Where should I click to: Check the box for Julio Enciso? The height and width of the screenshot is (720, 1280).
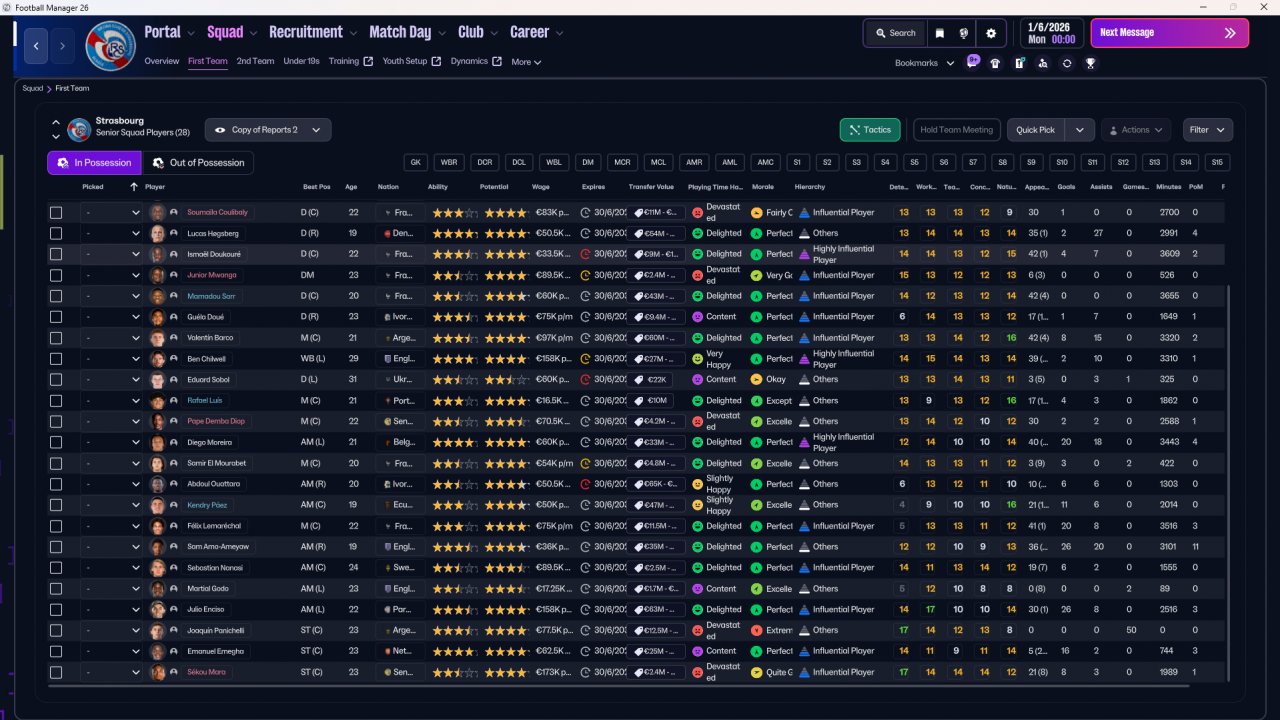click(56, 610)
